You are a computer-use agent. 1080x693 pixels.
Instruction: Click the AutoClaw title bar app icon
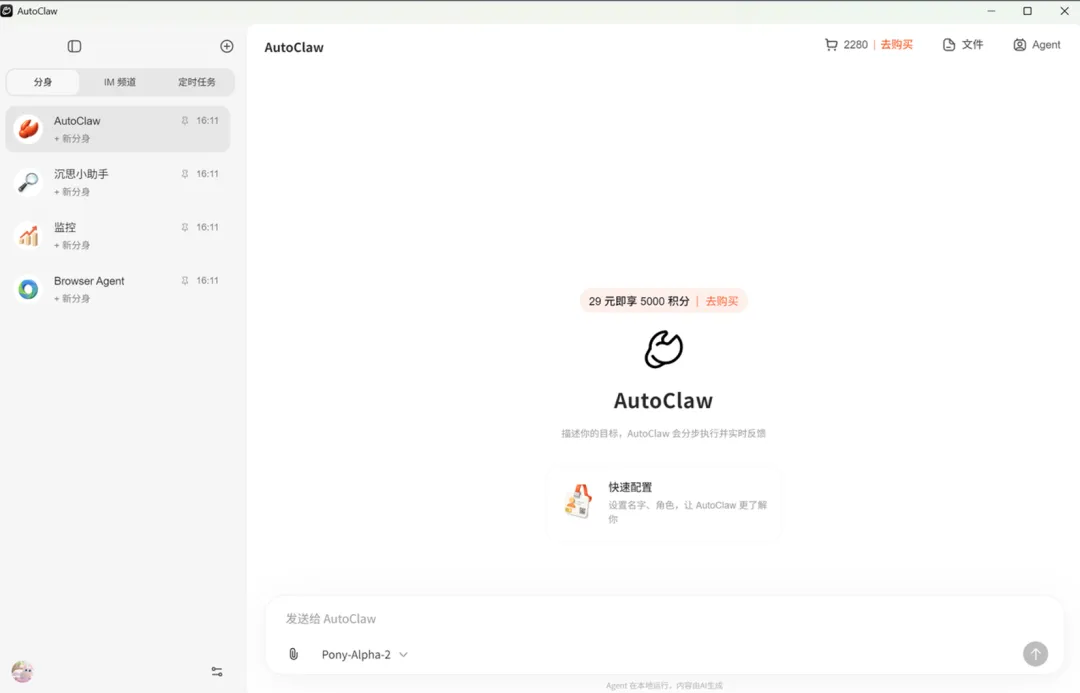(x=7, y=11)
